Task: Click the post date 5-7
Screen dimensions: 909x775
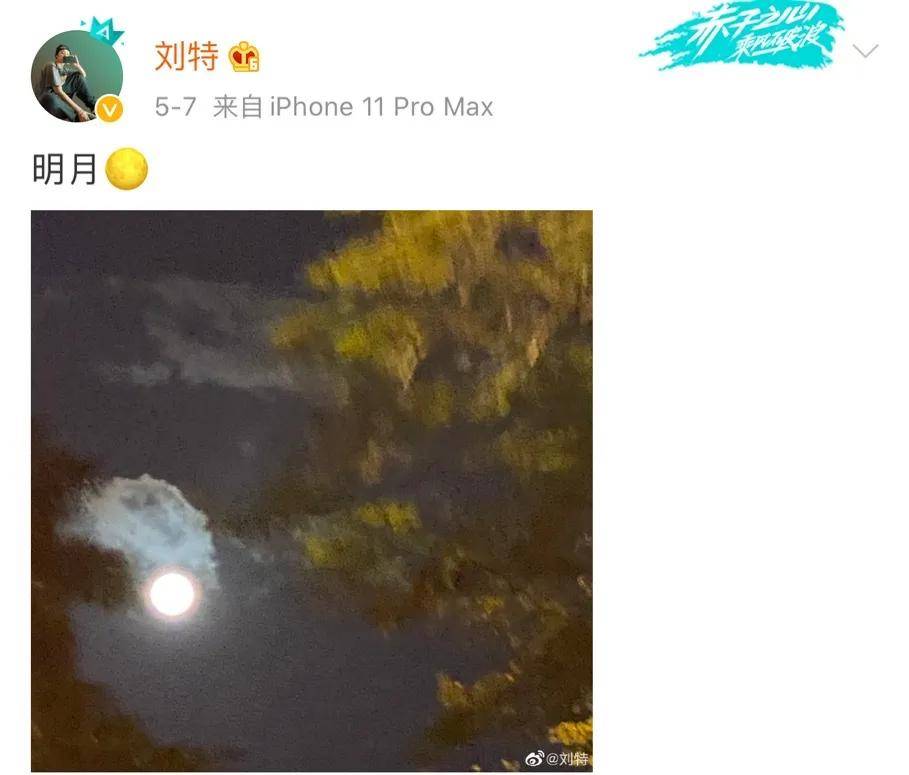Action: [175, 107]
